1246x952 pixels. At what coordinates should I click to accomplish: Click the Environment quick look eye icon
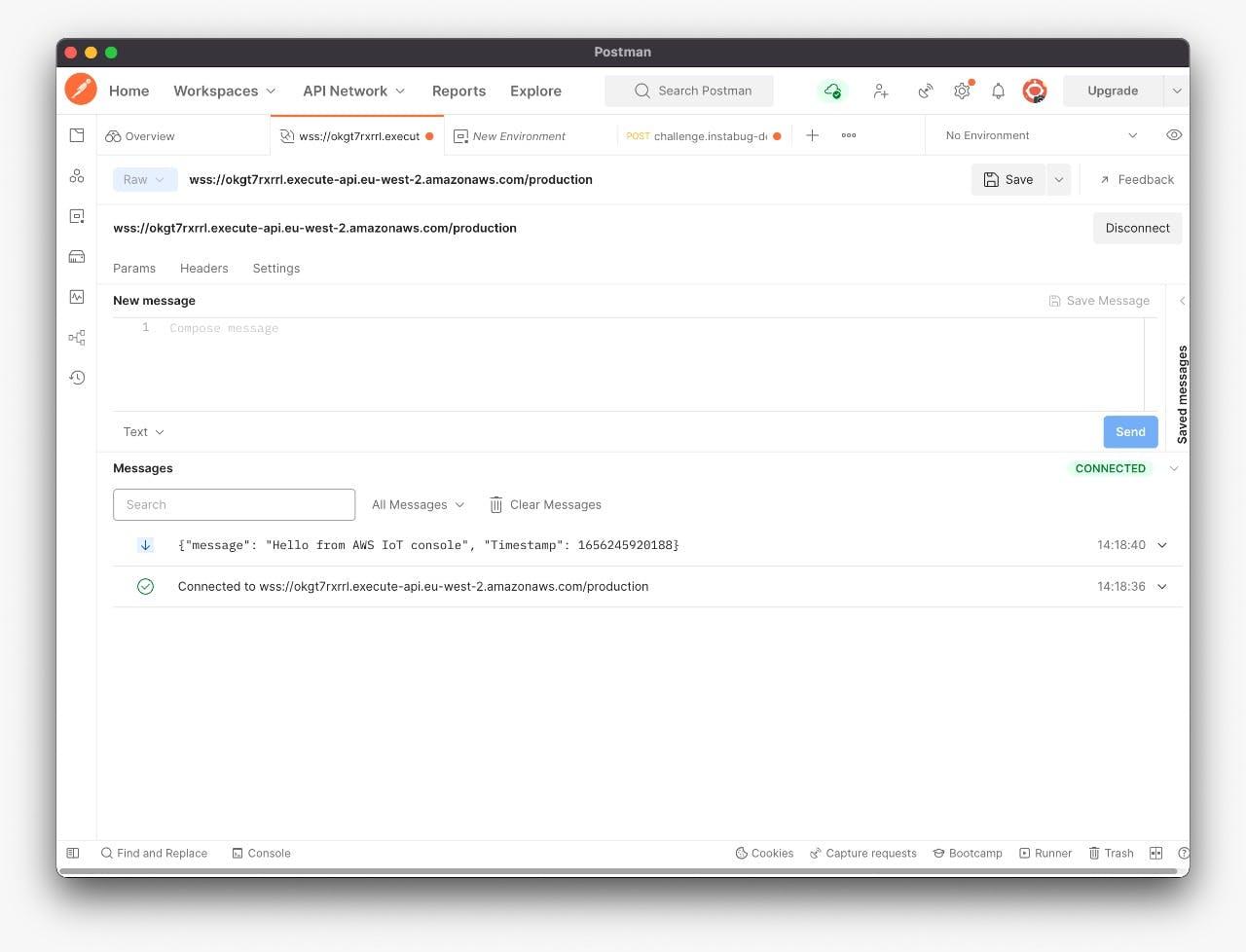(1174, 135)
